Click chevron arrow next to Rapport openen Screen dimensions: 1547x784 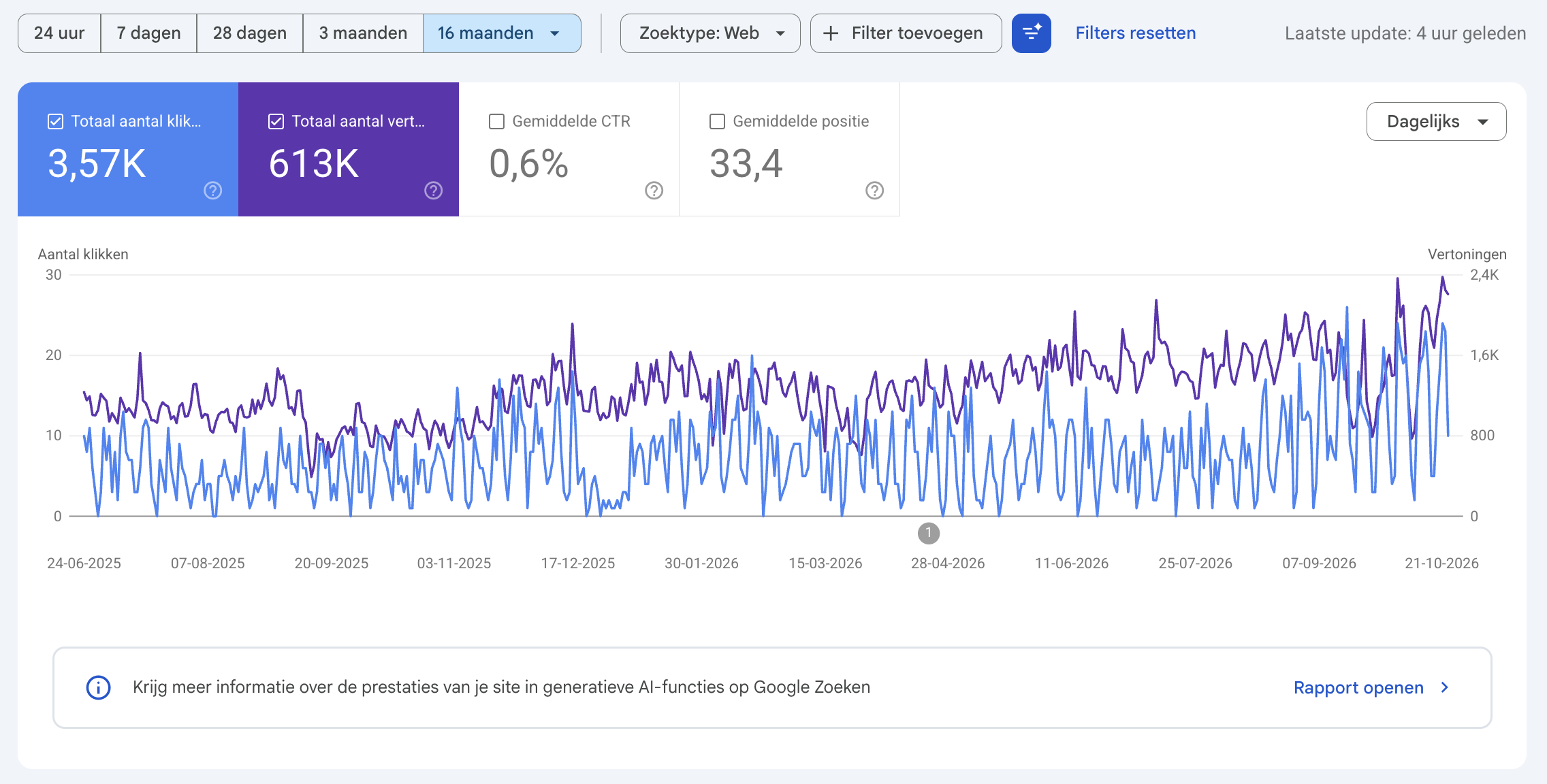(1445, 687)
